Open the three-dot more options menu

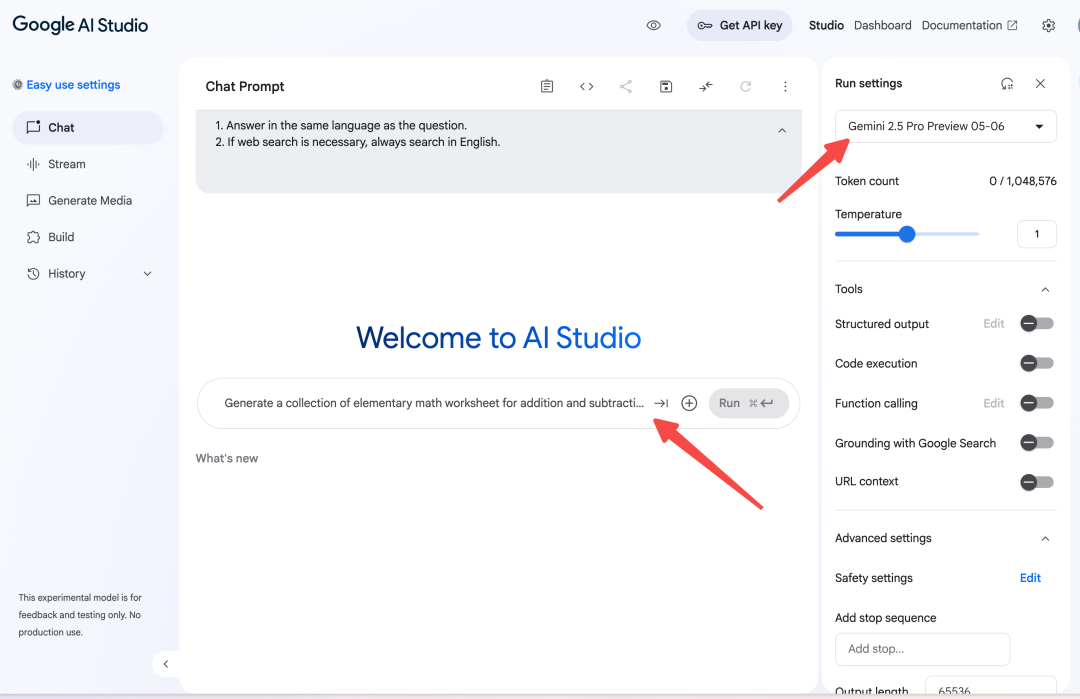point(785,86)
